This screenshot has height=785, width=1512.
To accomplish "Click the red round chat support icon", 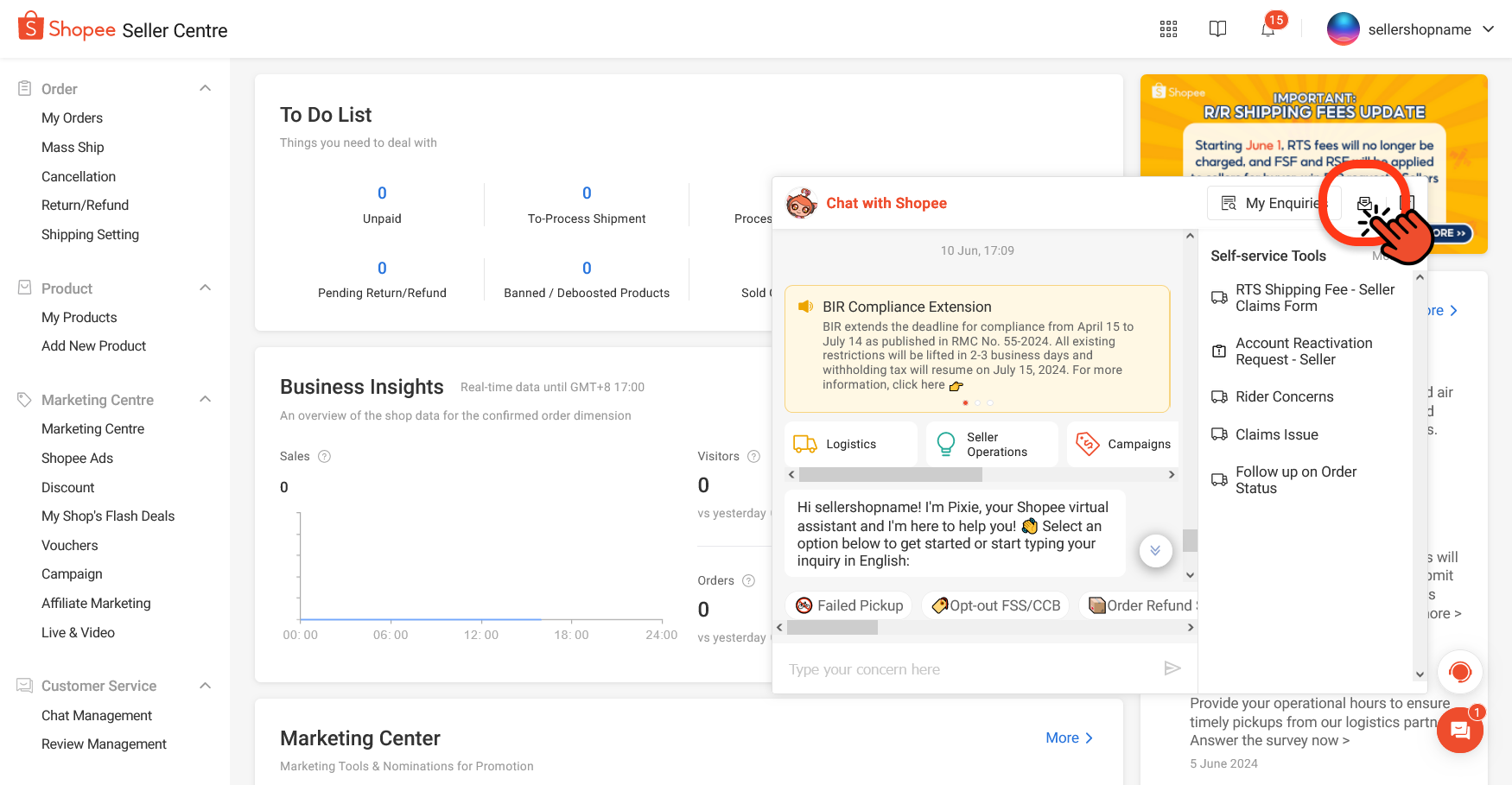I will tap(1460, 672).
